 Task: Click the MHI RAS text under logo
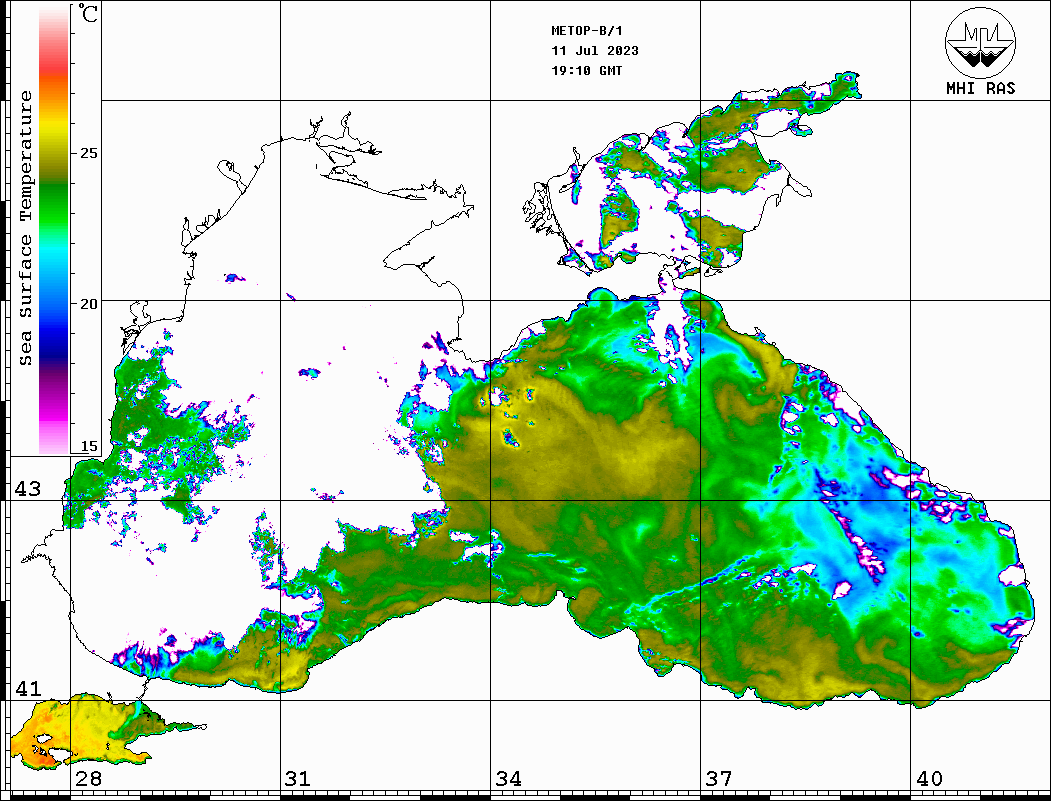[x=980, y=88]
